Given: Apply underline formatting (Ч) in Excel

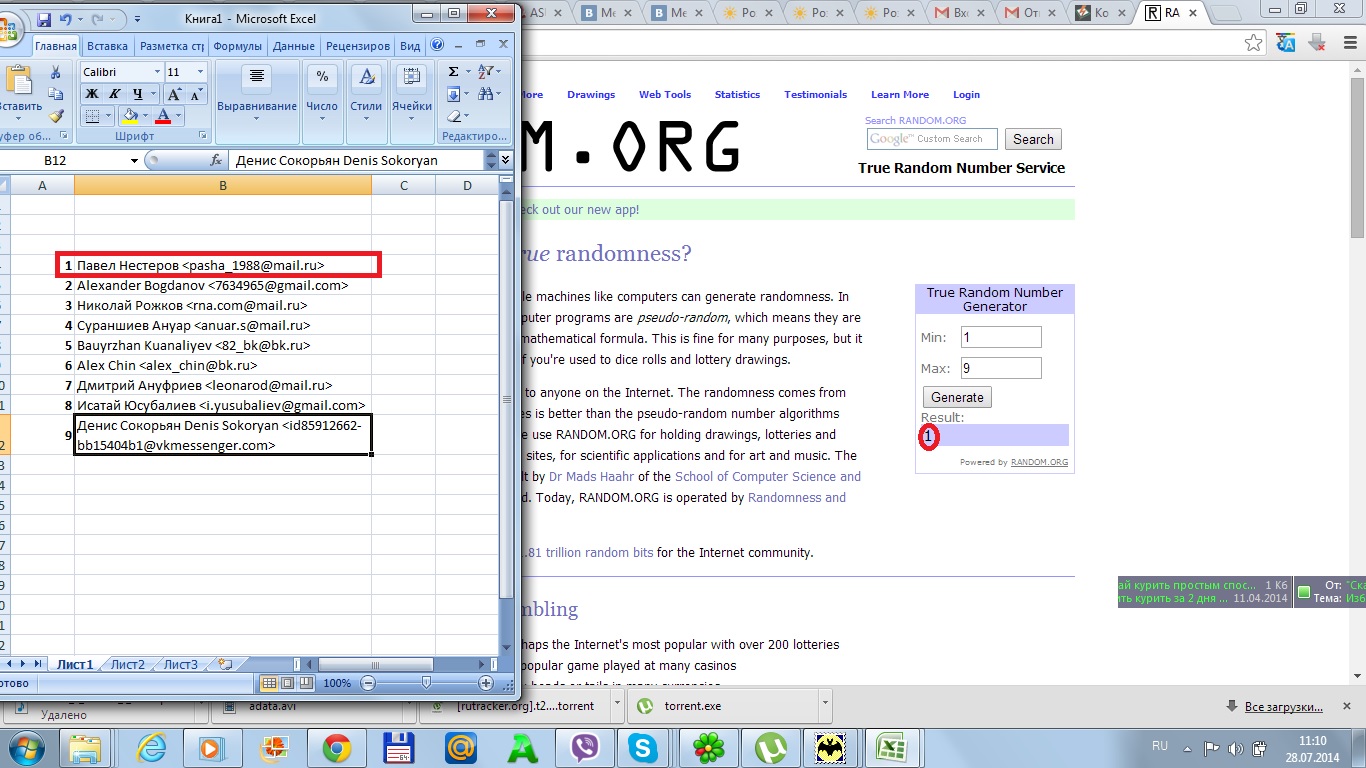Looking at the screenshot, I should 138,94.
